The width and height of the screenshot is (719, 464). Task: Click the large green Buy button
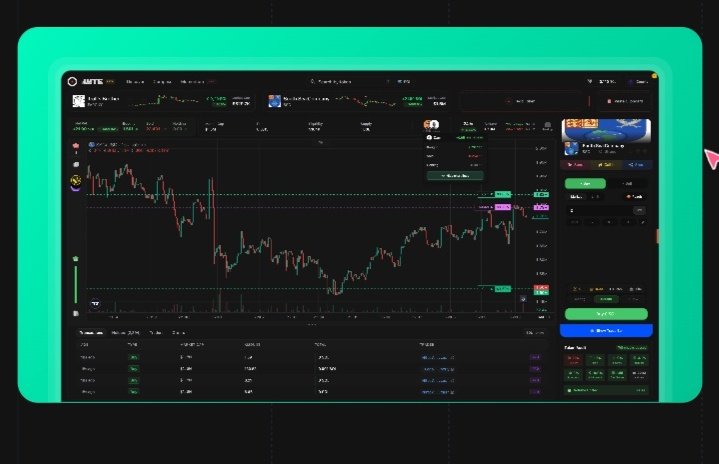[x=606, y=314]
